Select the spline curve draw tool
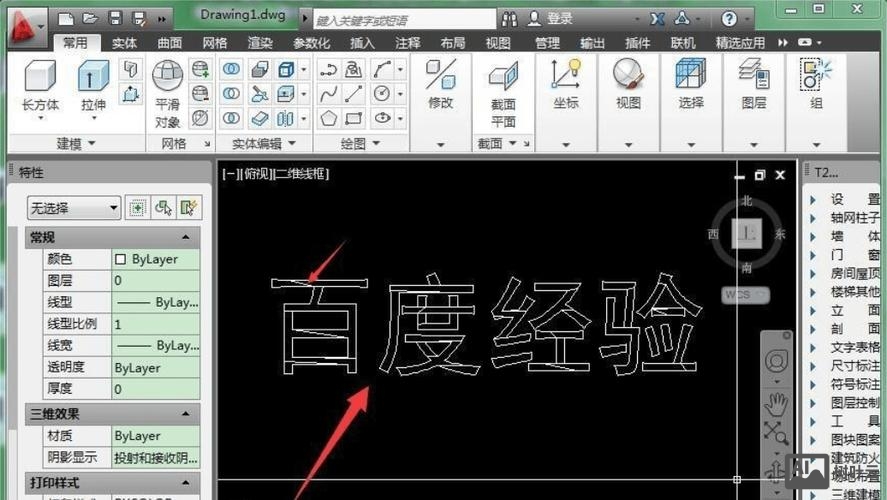 (x=329, y=94)
